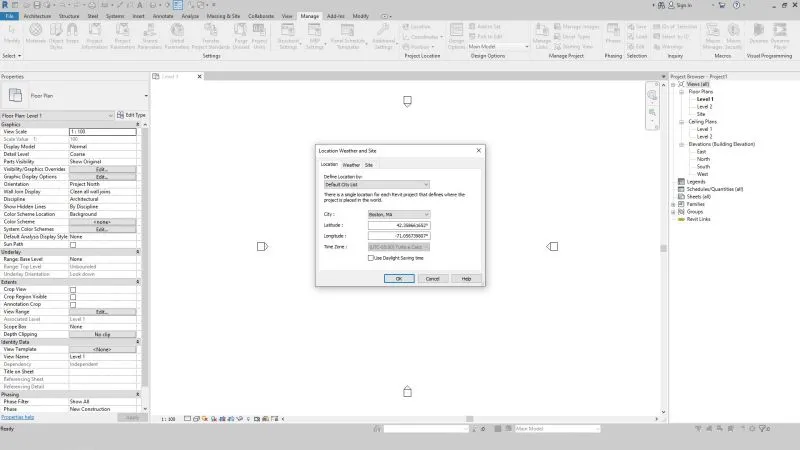Open Shared Parameters
Screen dimensions: 800x450
pos(150,36)
